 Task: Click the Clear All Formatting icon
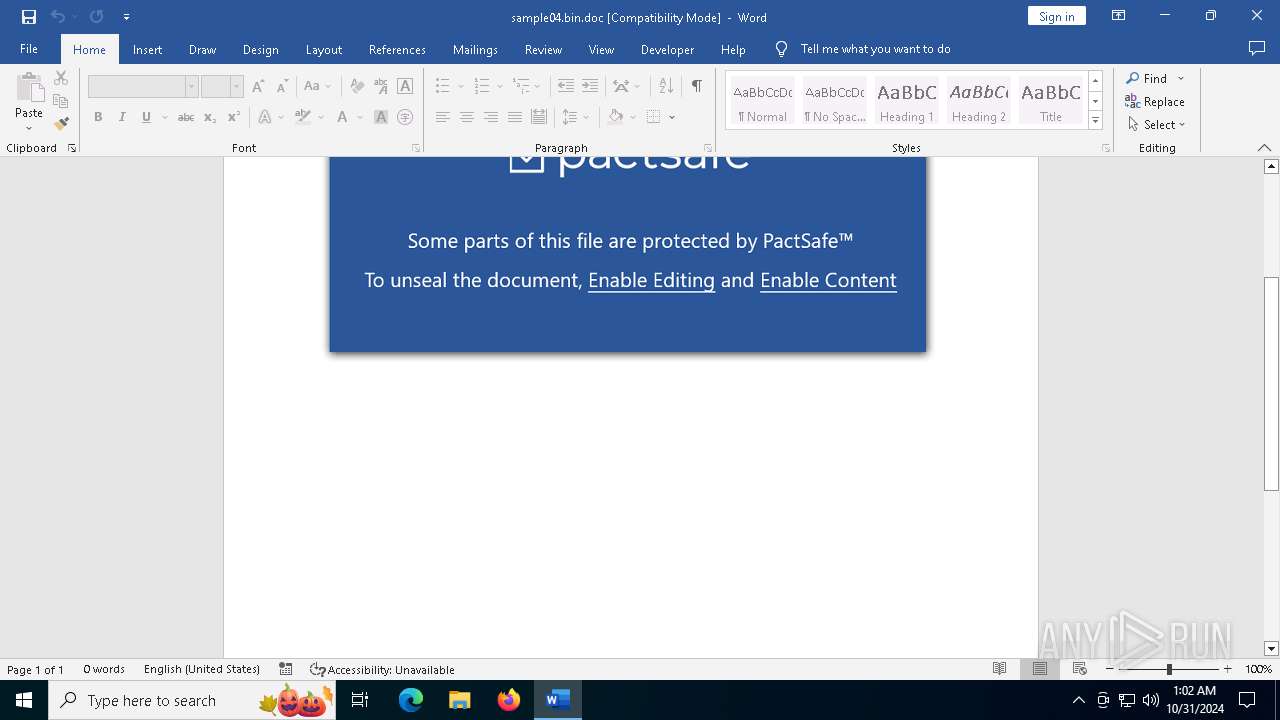click(x=357, y=86)
